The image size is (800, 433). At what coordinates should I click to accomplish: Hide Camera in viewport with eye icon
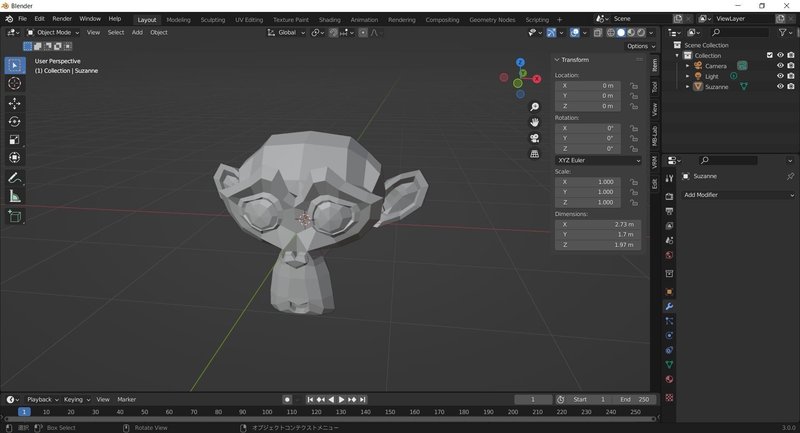coord(780,66)
